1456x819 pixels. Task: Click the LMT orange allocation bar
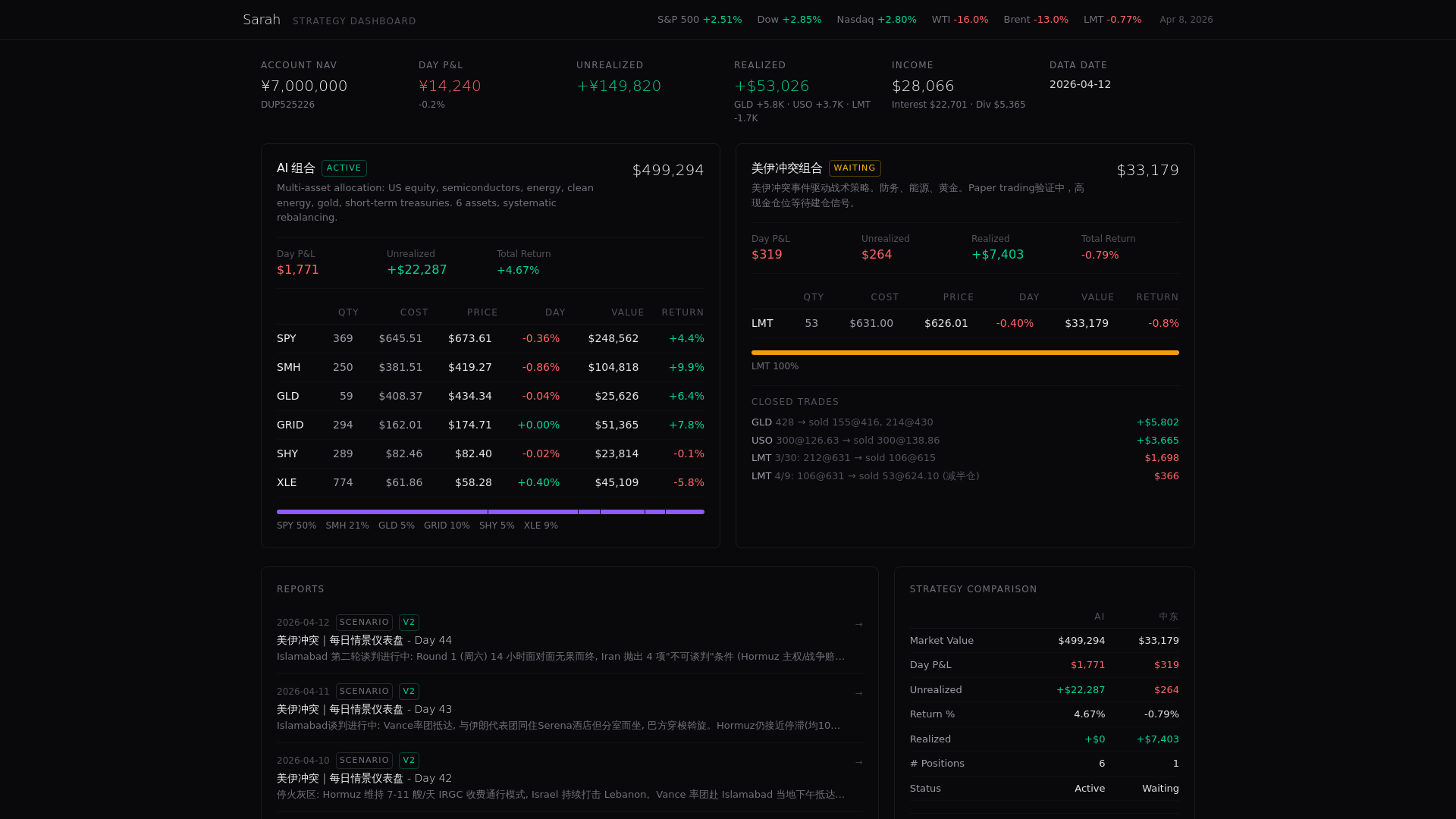[x=965, y=353]
